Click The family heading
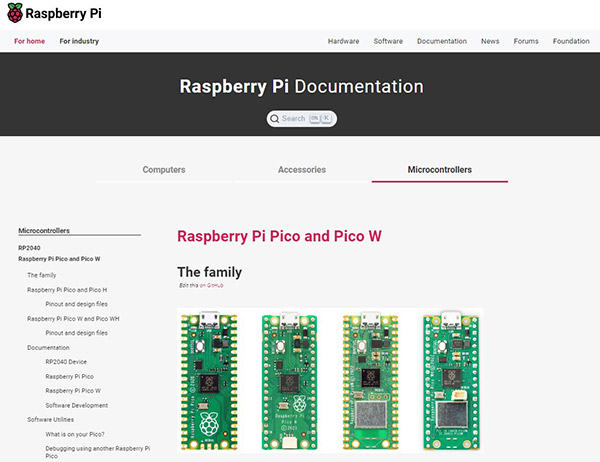 tap(209, 272)
